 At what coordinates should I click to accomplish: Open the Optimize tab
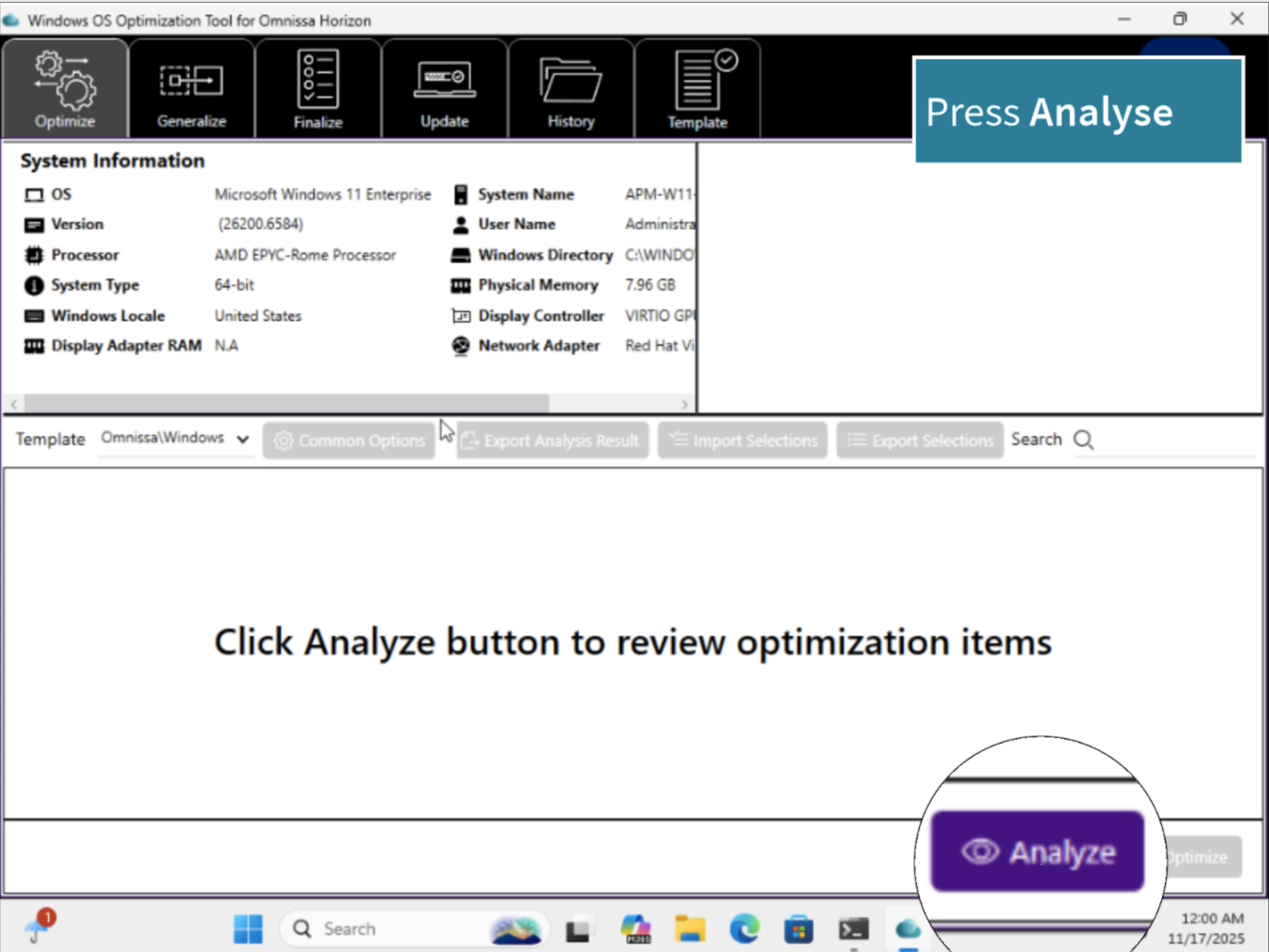pyautogui.click(x=65, y=89)
